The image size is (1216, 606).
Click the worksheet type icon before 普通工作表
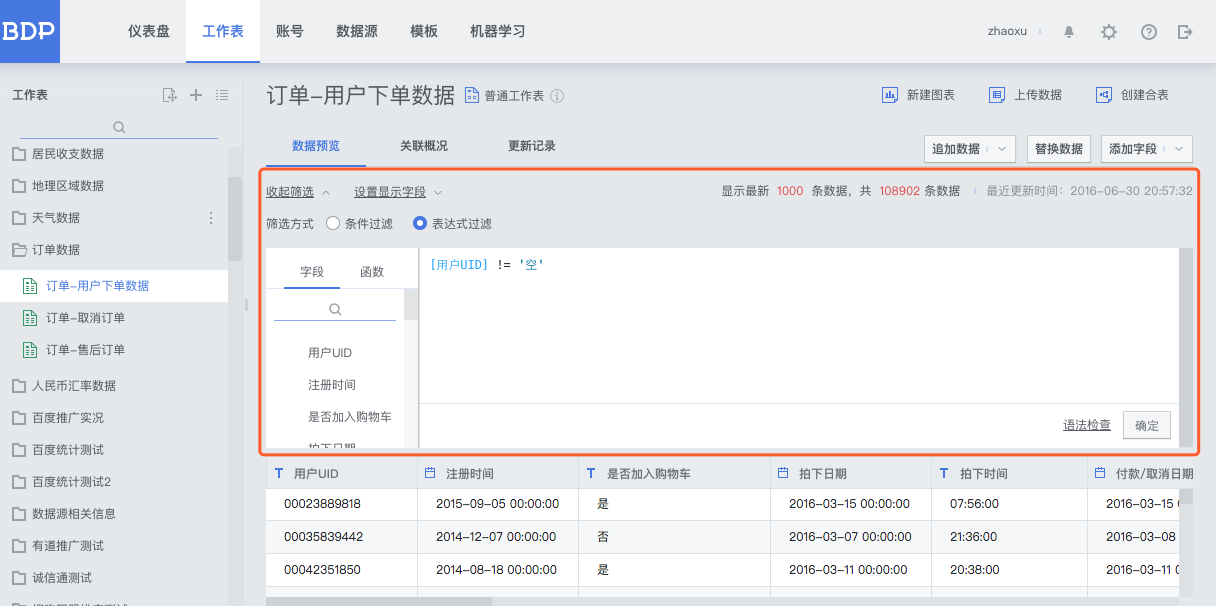tap(473, 95)
